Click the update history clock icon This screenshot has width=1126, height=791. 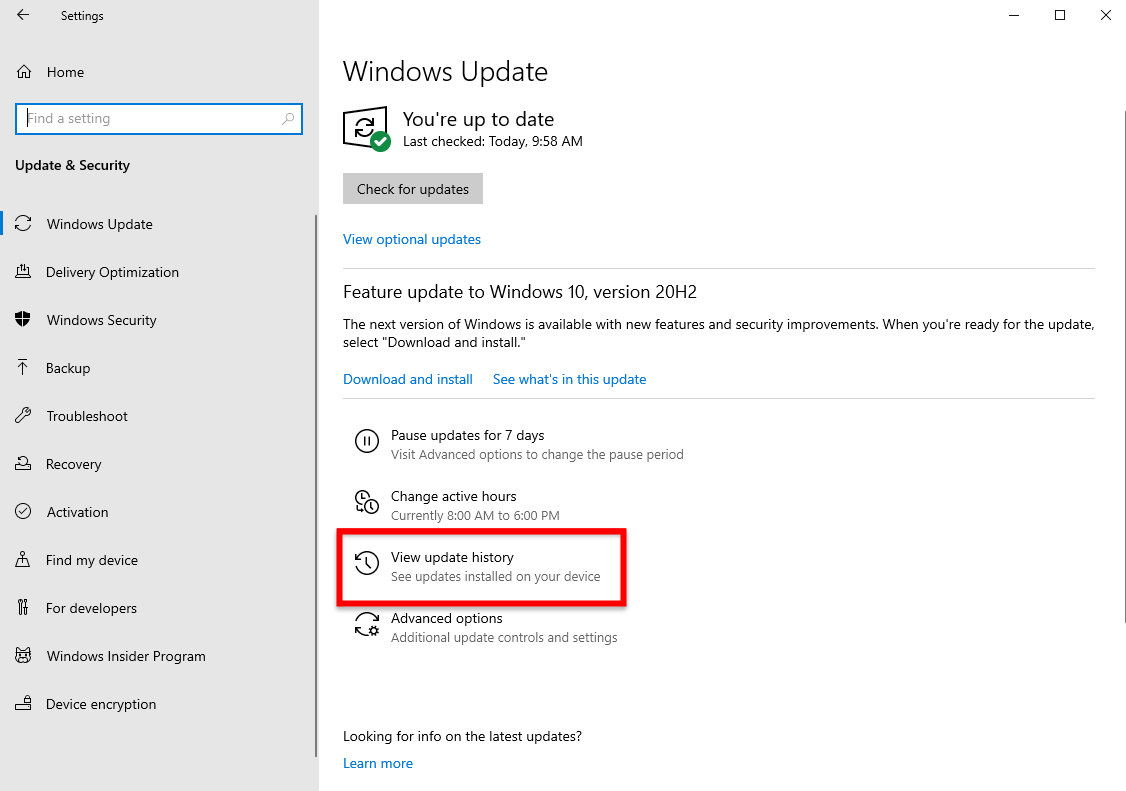367,563
